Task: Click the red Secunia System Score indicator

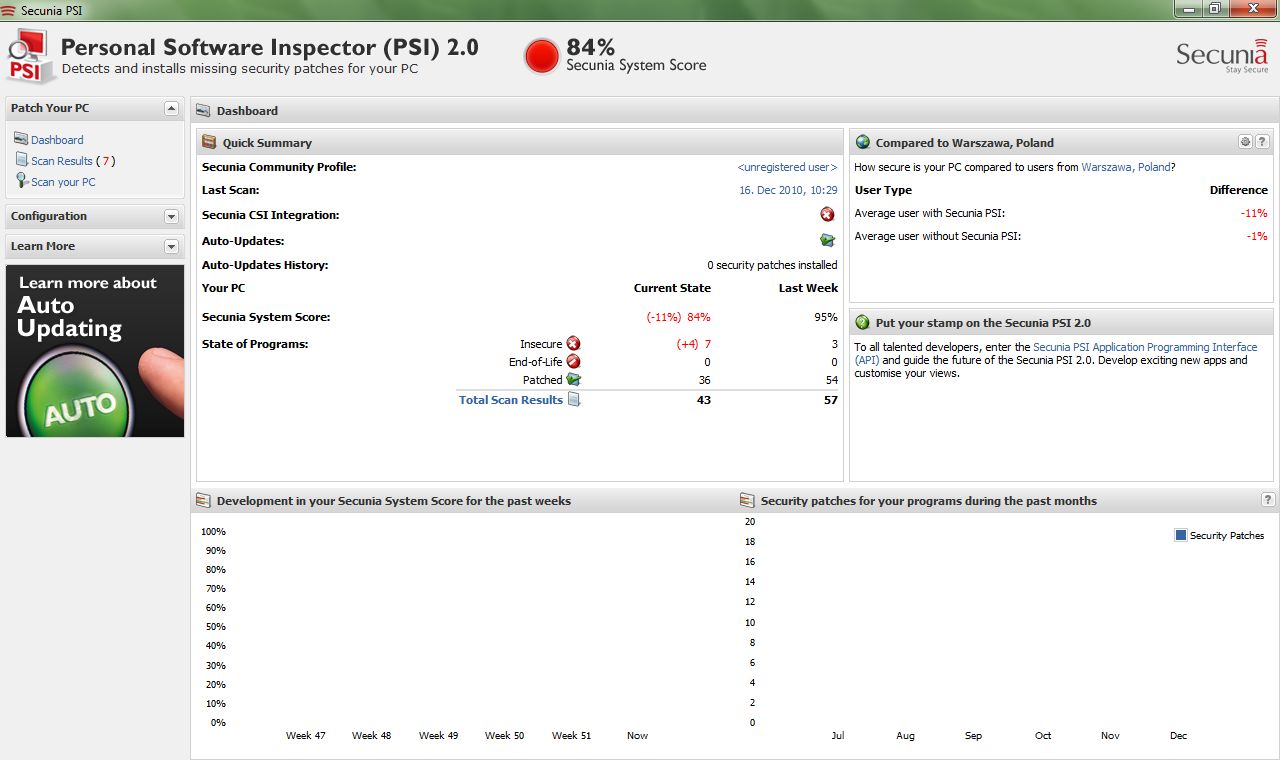Action: tap(542, 56)
